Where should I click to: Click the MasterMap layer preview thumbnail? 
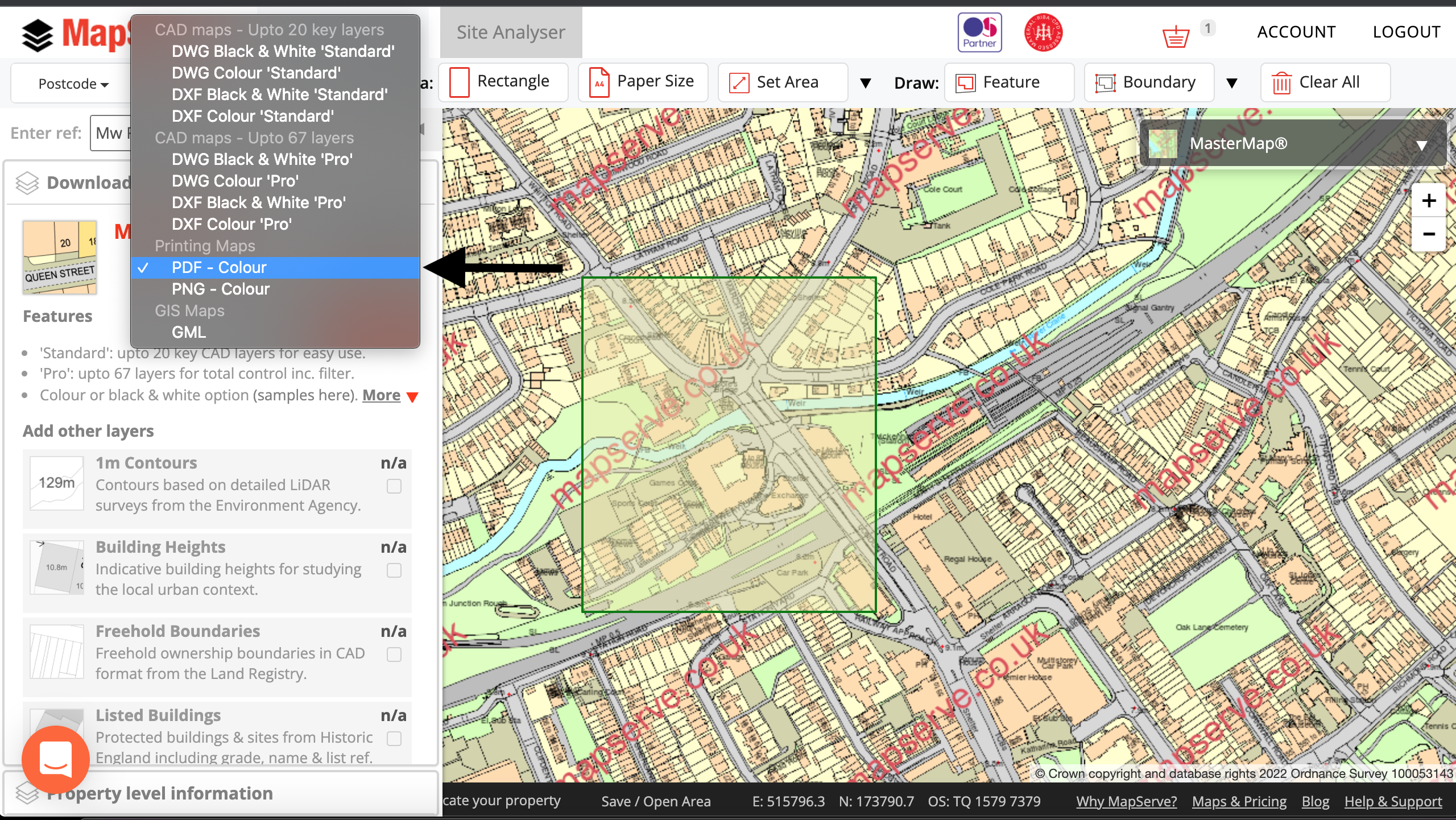1163,143
